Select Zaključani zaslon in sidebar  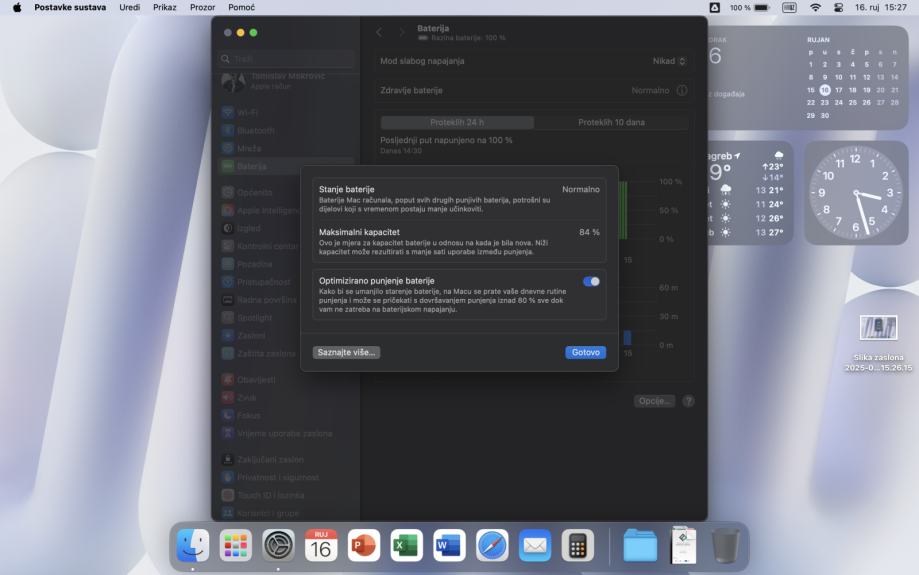click(287, 460)
